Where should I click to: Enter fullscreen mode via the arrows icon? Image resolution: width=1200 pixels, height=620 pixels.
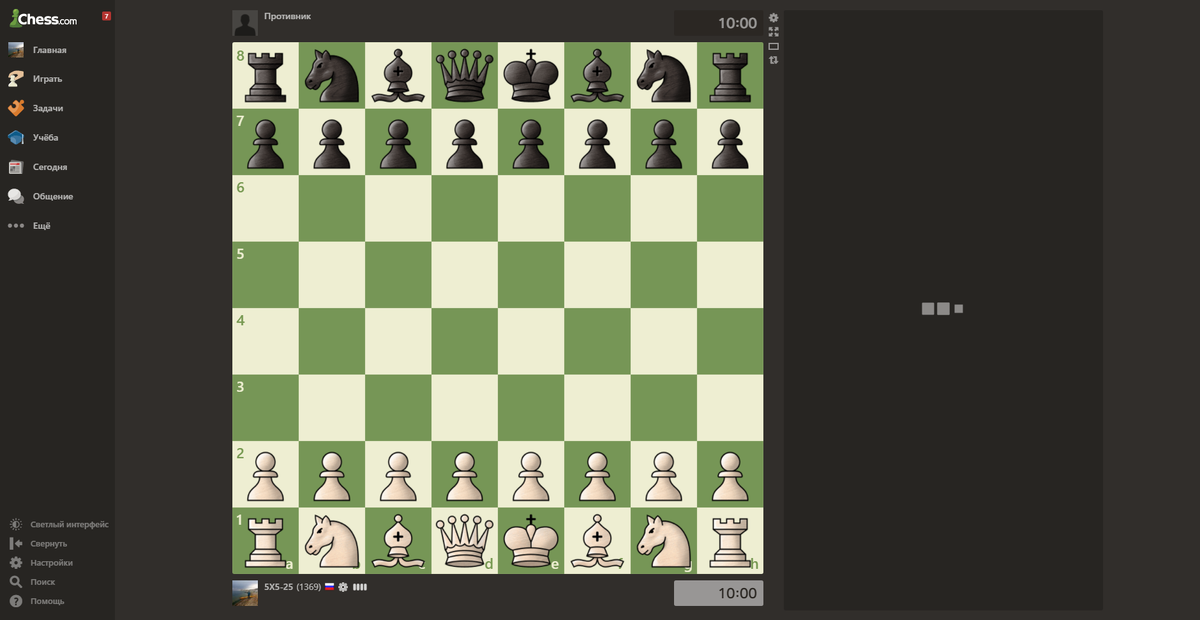(x=773, y=32)
